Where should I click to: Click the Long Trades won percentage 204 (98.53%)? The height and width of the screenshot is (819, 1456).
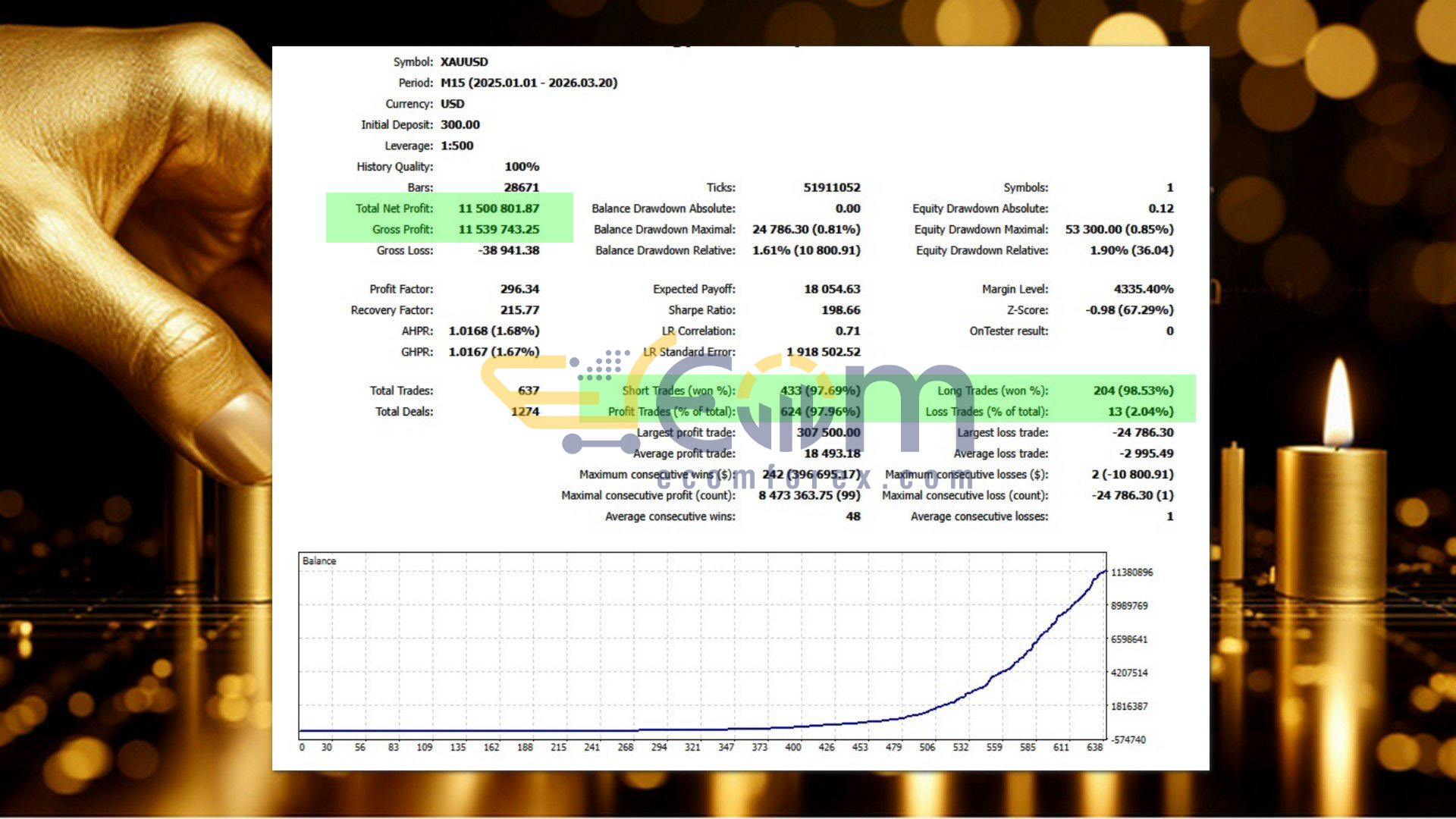click(x=1133, y=391)
